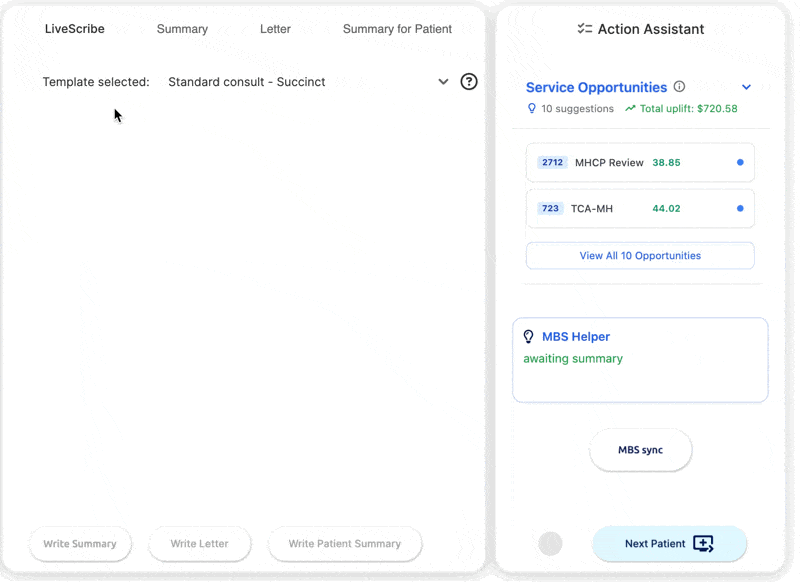Click the Next Patient add-screen icon

coord(703,544)
